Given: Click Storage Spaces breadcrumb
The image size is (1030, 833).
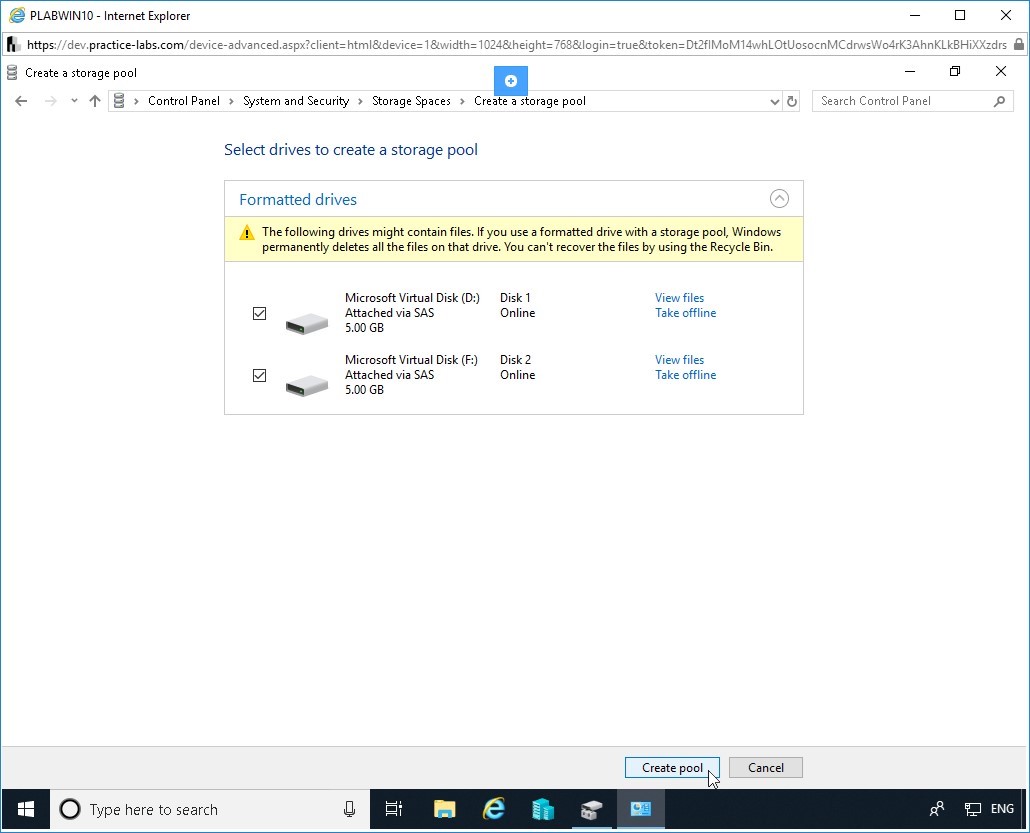Looking at the screenshot, I should pos(411,101).
